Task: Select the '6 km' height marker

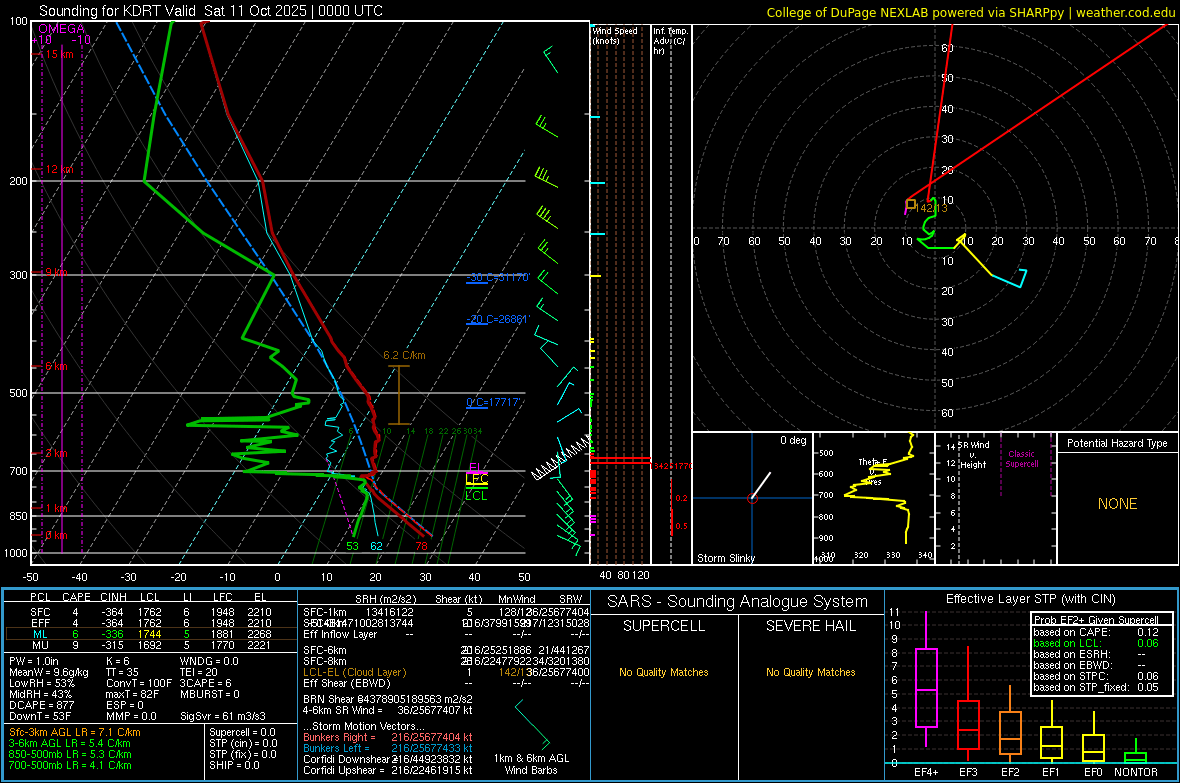Action: [x=56, y=367]
